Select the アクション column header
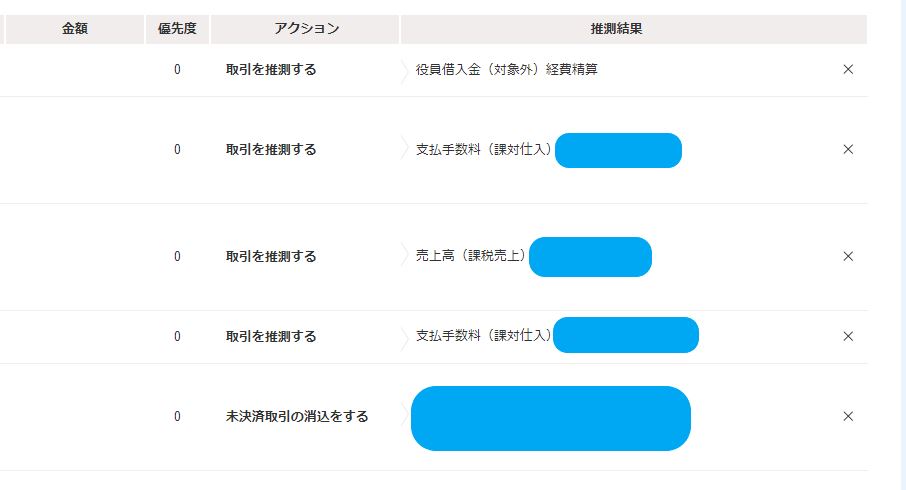The width and height of the screenshot is (906, 490). [306, 29]
